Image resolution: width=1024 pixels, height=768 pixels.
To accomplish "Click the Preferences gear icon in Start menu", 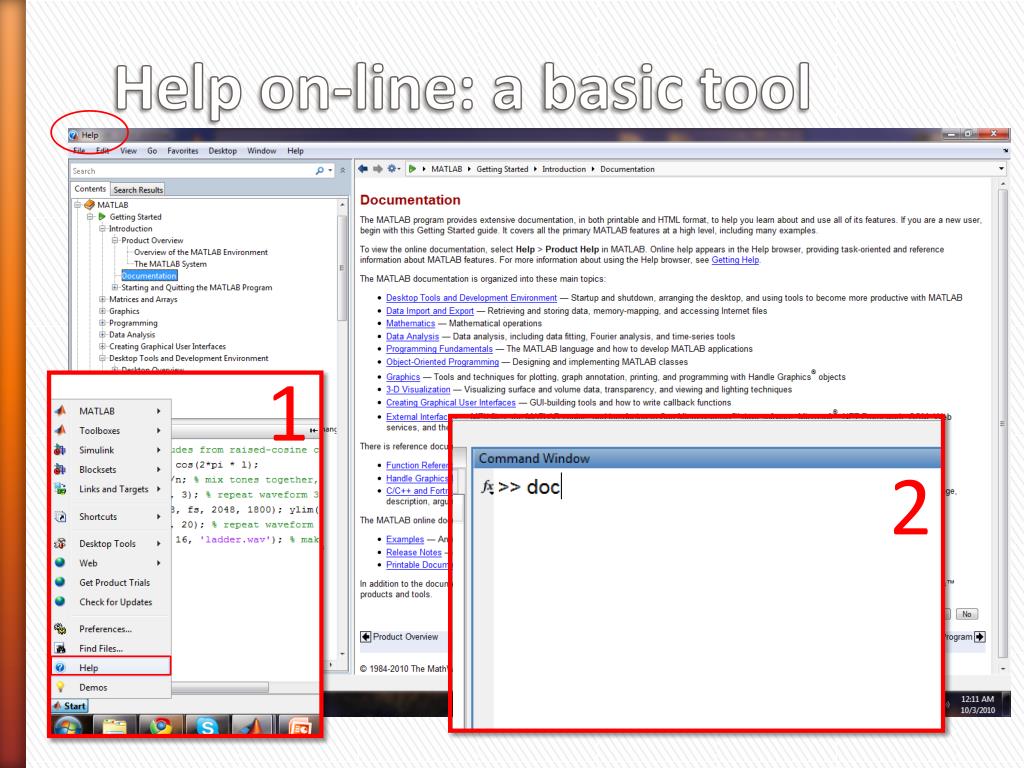I will click(x=60, y=629).
